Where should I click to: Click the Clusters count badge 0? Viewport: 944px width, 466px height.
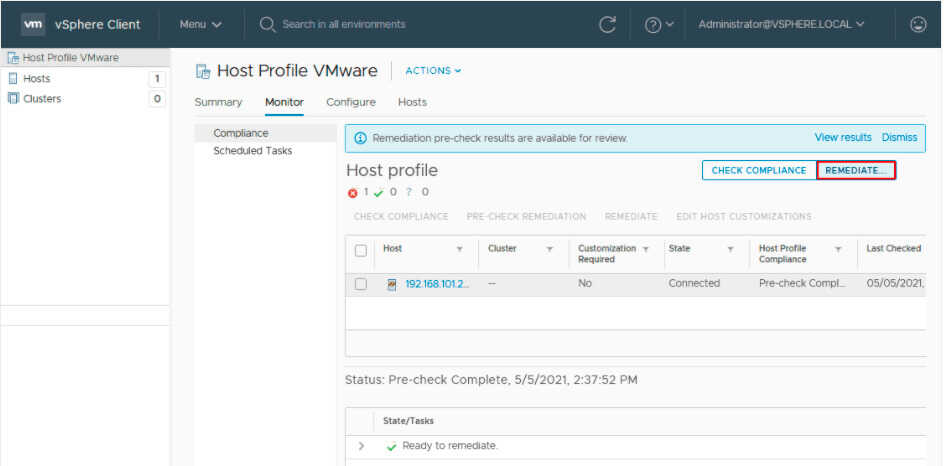coord(157,99)
